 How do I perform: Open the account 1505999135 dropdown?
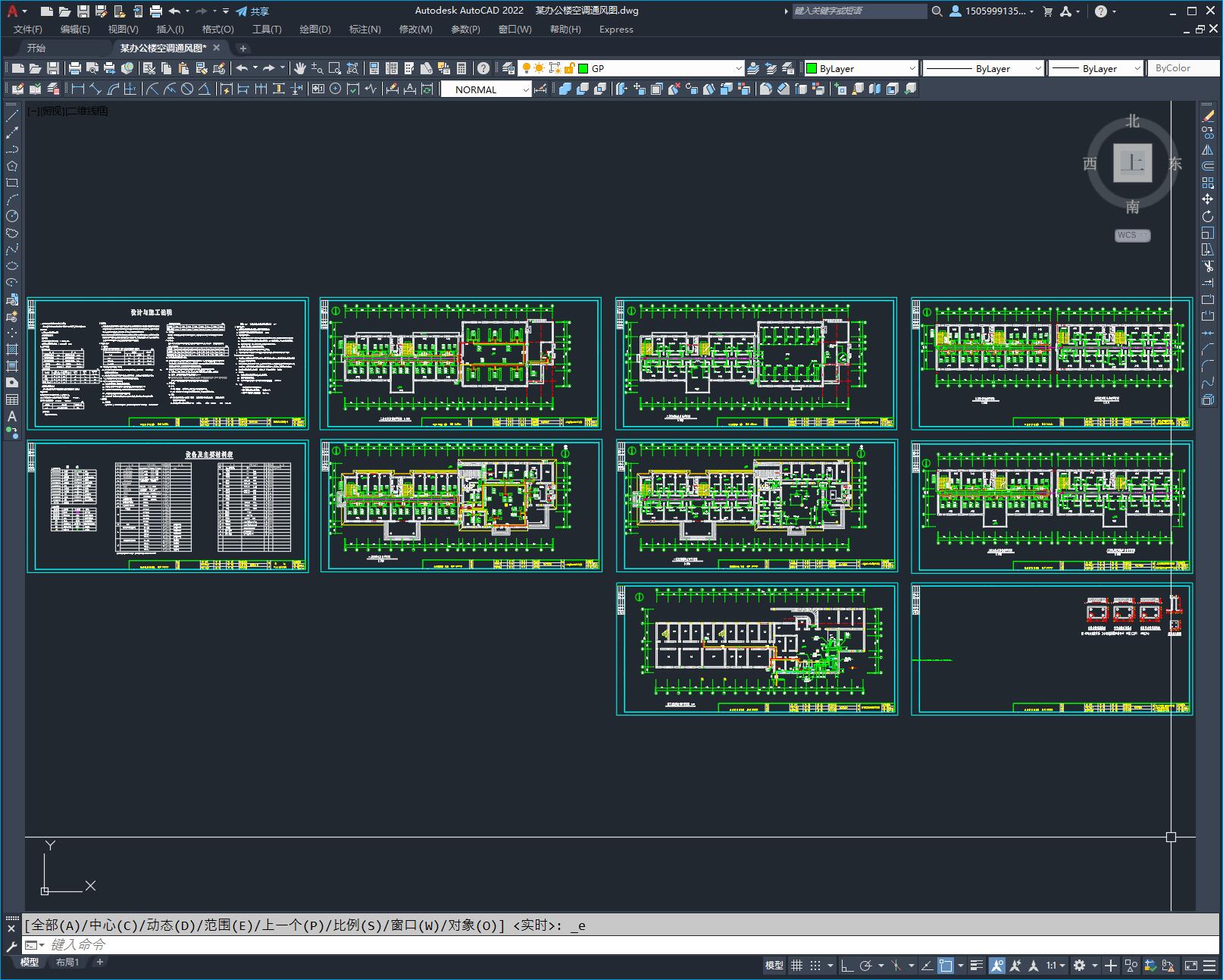[x=992, y=11]
